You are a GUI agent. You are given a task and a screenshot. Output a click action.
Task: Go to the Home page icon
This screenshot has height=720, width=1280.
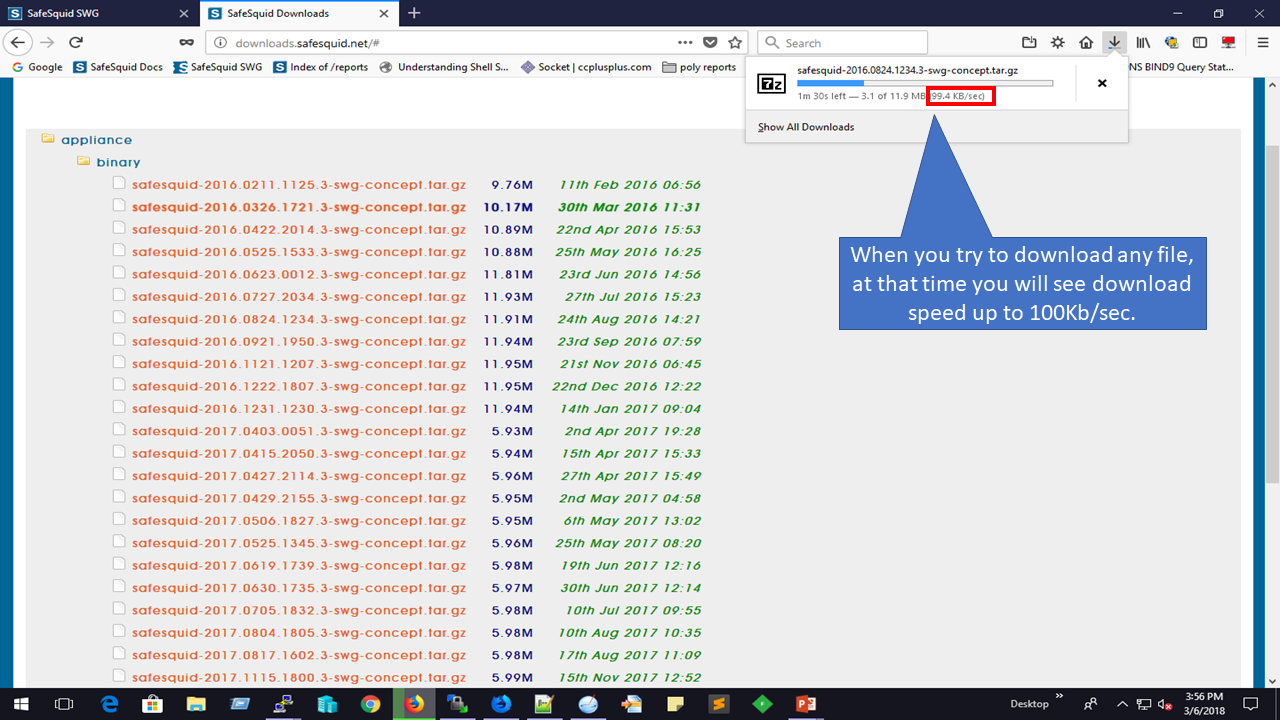1086,42
